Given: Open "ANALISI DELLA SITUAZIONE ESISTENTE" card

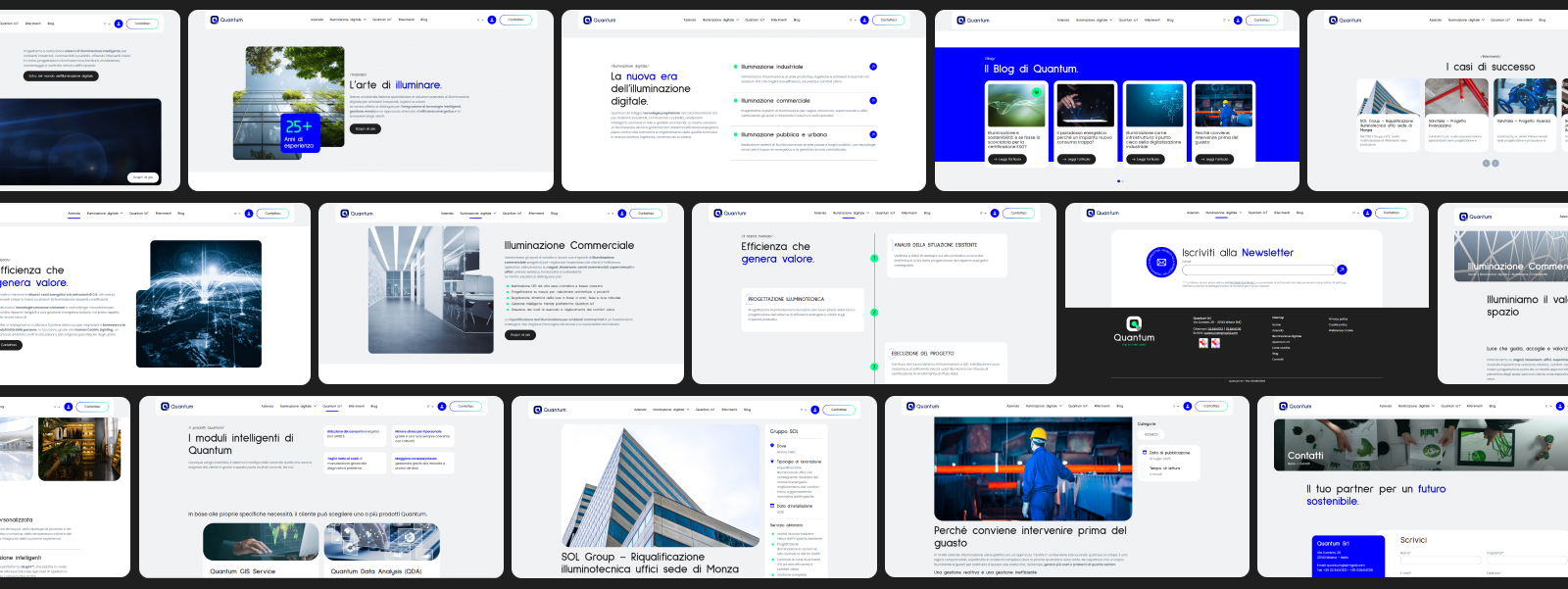Looking at the screenshot, I should (948, 256).
